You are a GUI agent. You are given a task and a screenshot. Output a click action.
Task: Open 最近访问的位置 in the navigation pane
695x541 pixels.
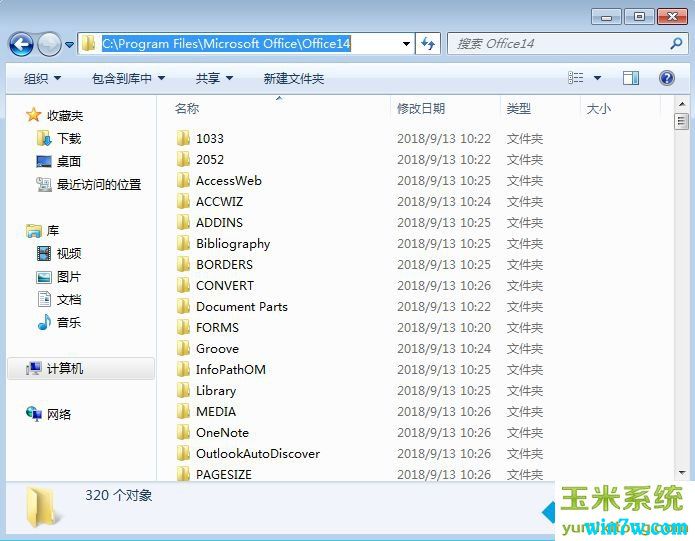click(x=99, y=184)
